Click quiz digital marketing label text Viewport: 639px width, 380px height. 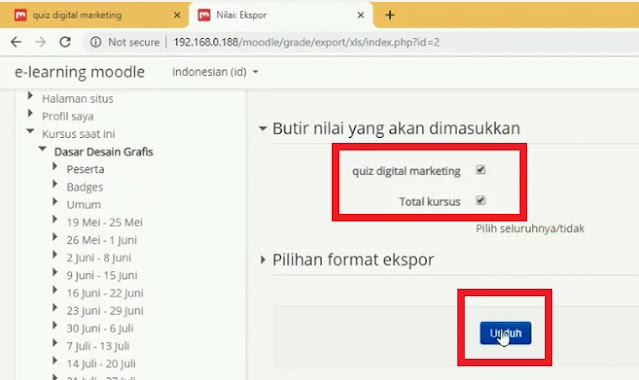coord(406,171)
